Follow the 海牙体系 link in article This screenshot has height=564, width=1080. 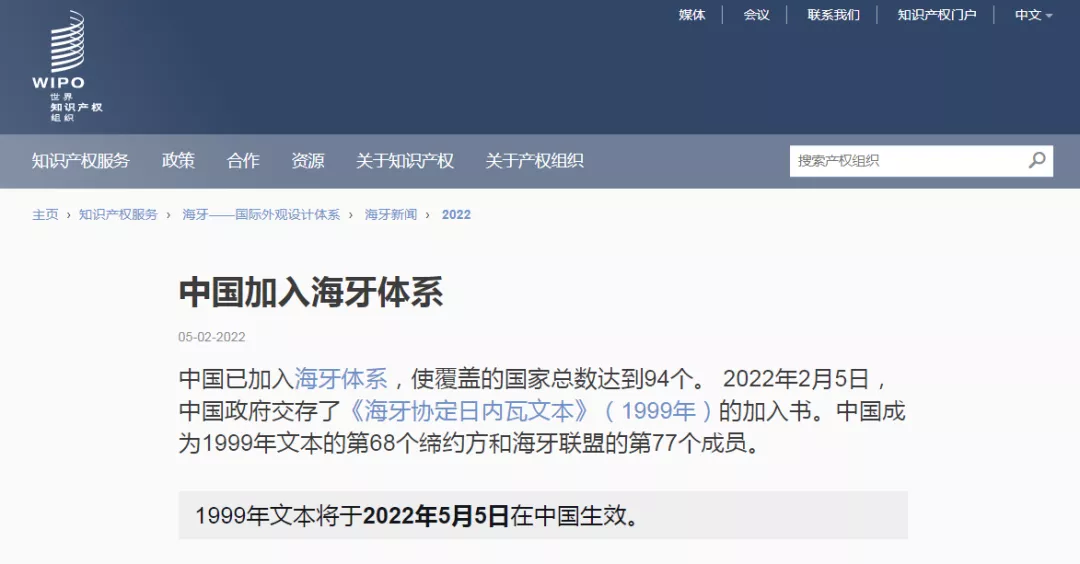[x=341, y=379]
